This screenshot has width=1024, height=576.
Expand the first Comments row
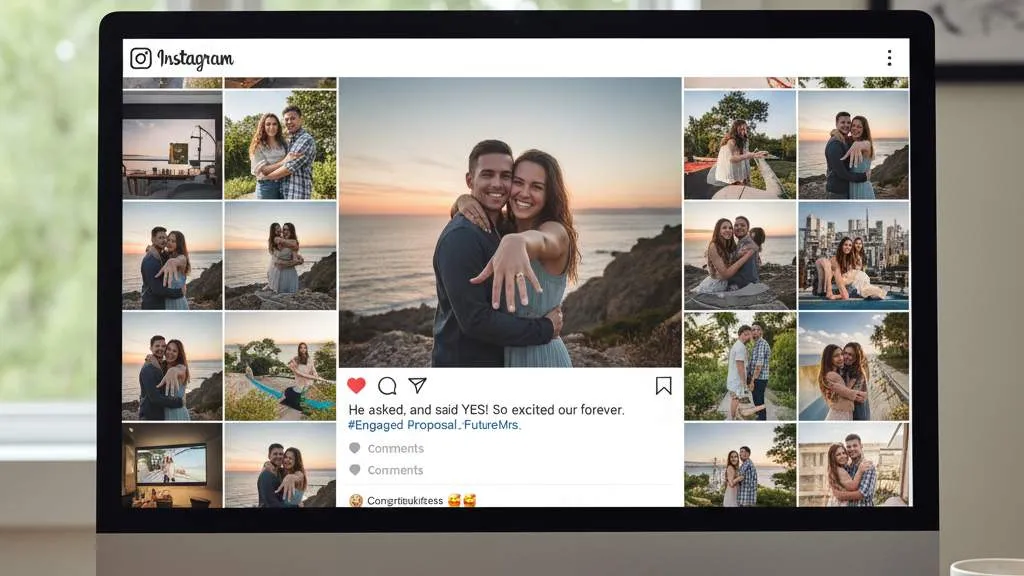(395, 449)
